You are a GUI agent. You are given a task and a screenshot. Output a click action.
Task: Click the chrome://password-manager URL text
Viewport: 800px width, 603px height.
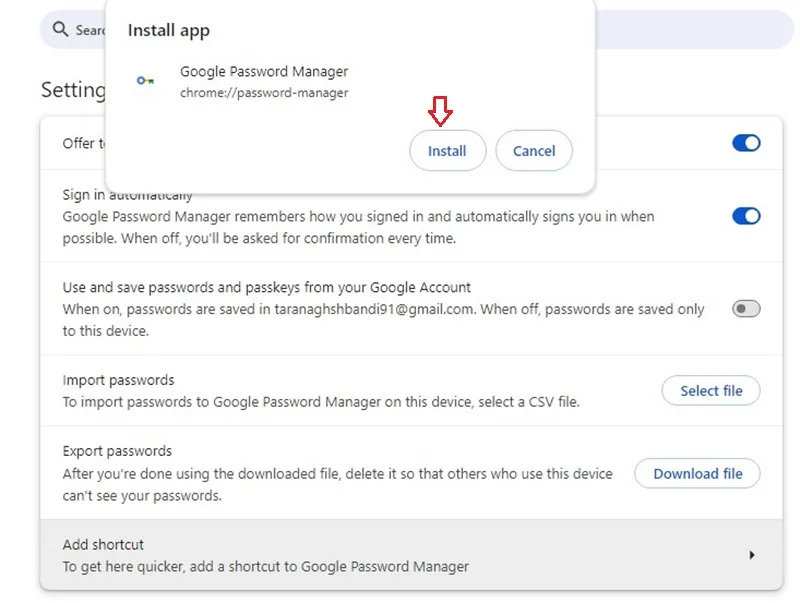pyautogui.click(x=264, y=93)
